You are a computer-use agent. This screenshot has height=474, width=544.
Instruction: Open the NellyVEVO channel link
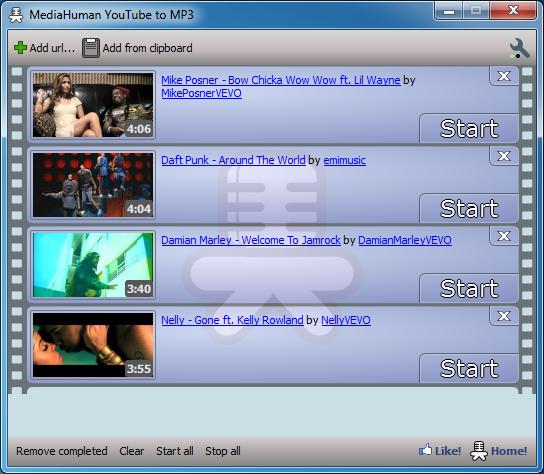(346, 320)
